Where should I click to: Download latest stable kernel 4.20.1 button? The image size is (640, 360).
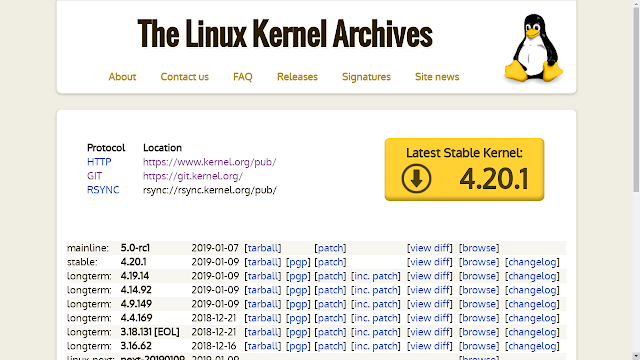(464, 169)
